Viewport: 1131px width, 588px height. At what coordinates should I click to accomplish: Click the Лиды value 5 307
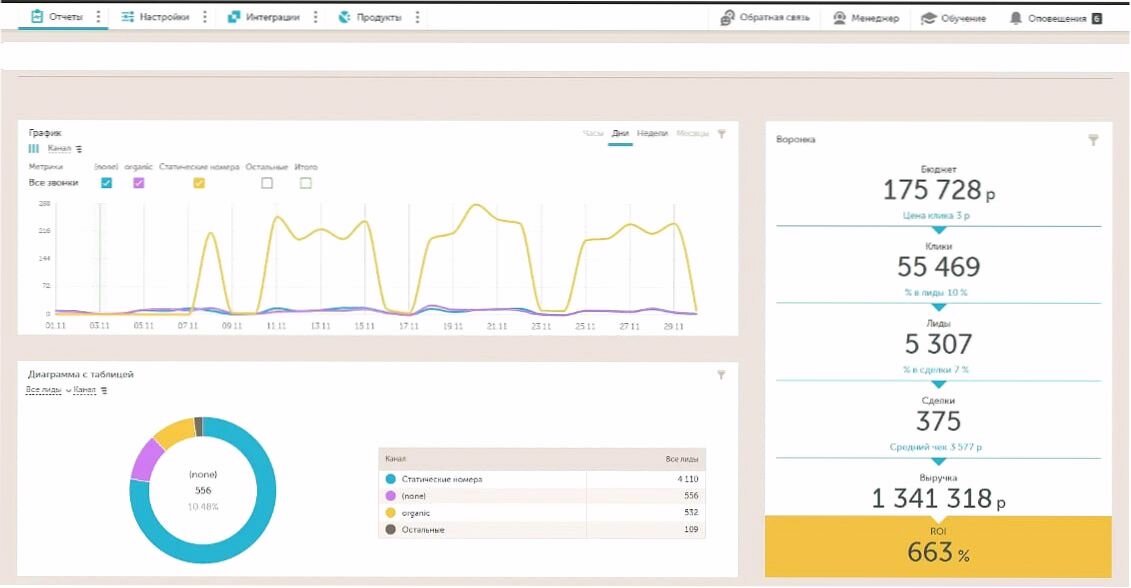tap(938, 345)
